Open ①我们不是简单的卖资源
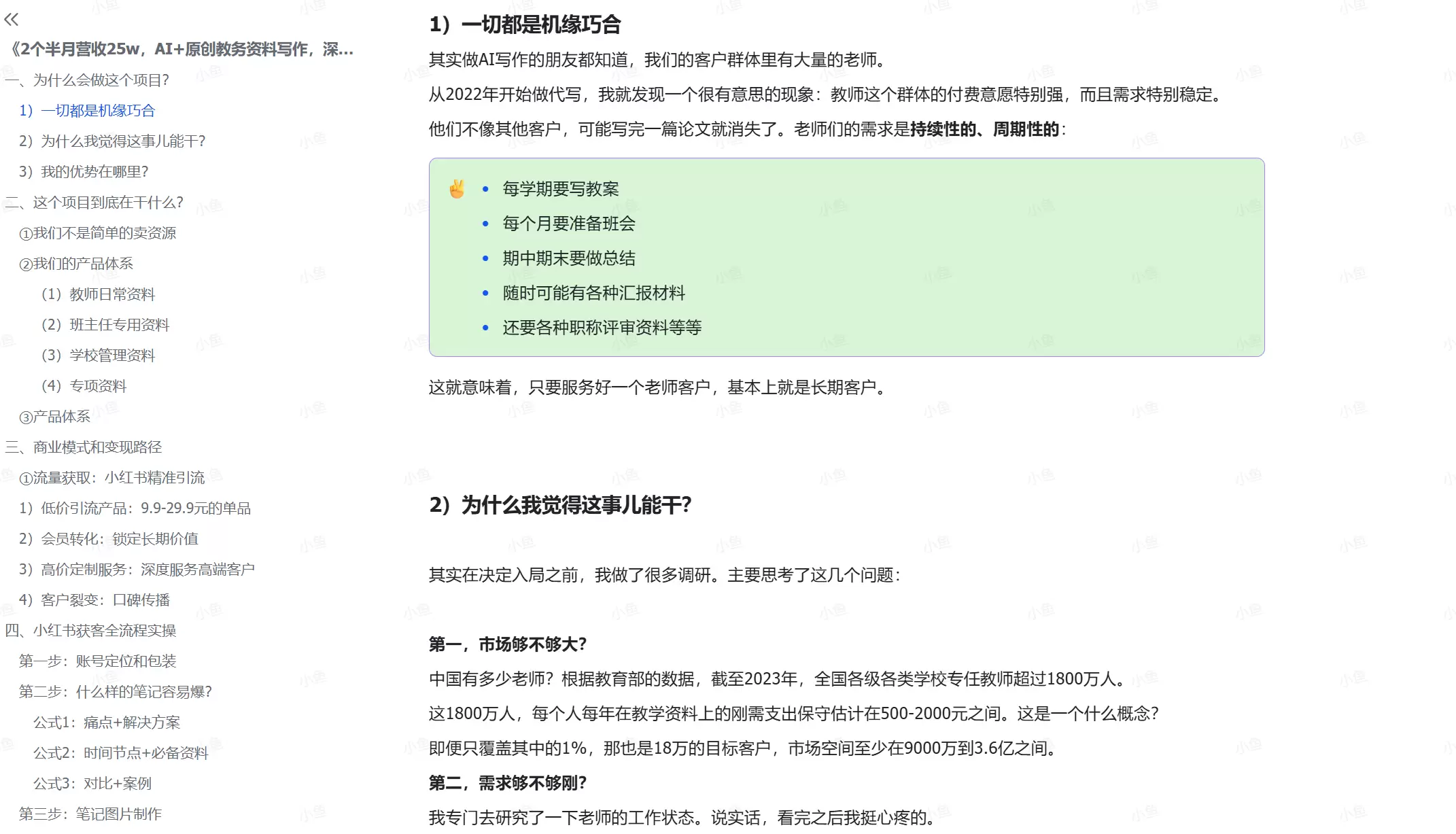This screenshot has height=834, width=1456. pos(99,232)
